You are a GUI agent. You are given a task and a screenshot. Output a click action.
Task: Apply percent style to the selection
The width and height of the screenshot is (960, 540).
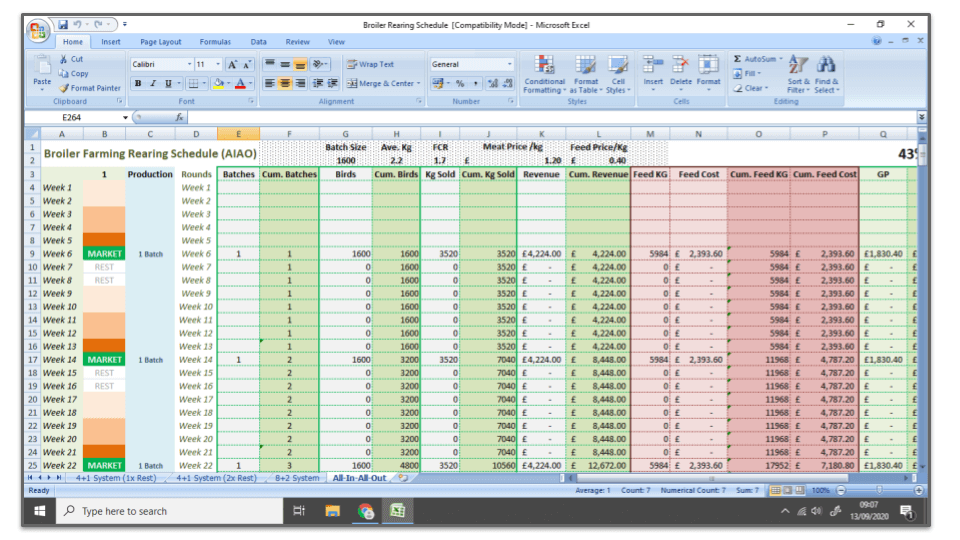(460, 83)
